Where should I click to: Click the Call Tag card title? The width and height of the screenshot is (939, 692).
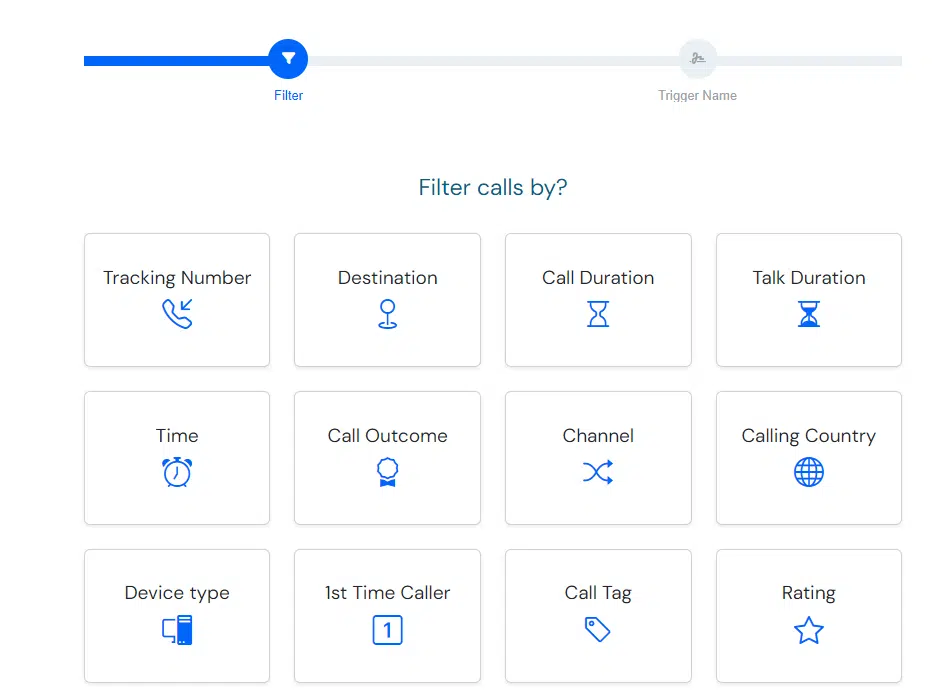tap(598, 593)
